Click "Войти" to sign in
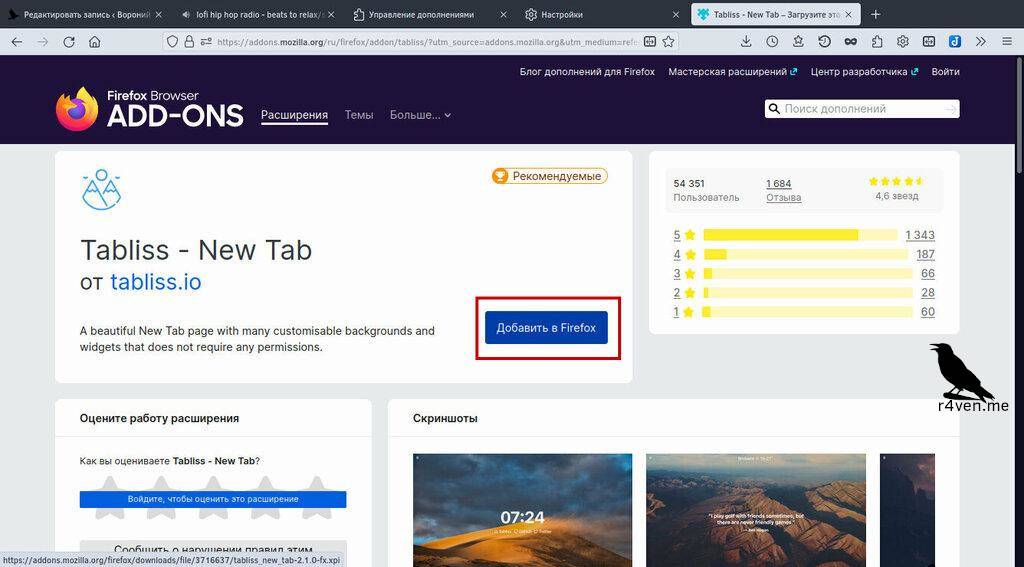Screen dimensions: 1024x567 point(945,72)
